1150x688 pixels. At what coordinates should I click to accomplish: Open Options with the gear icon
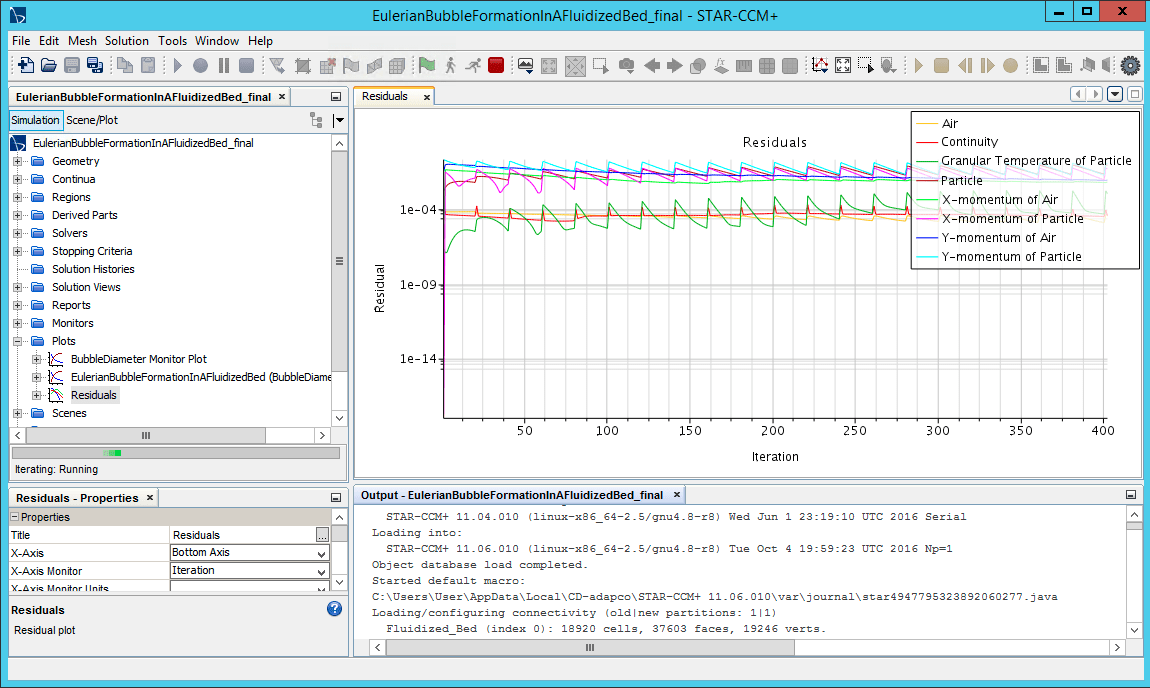click(1130, 66)
